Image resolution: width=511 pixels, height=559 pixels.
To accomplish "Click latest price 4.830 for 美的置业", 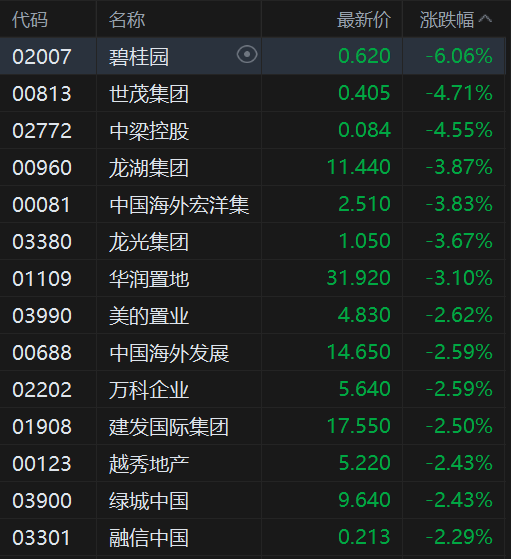I will click(x=364, y=315).
